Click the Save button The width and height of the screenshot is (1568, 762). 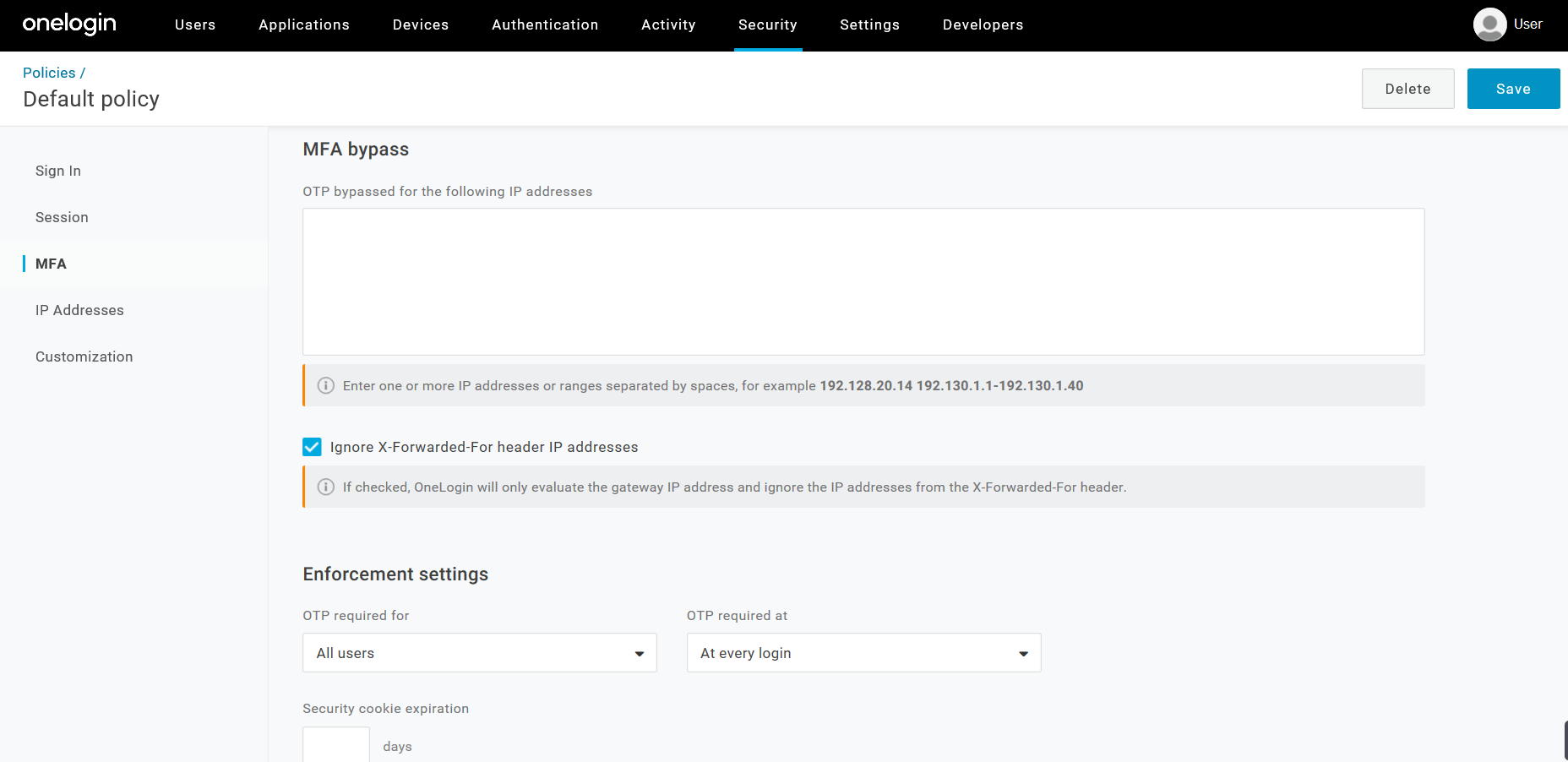pos(1513,89)
